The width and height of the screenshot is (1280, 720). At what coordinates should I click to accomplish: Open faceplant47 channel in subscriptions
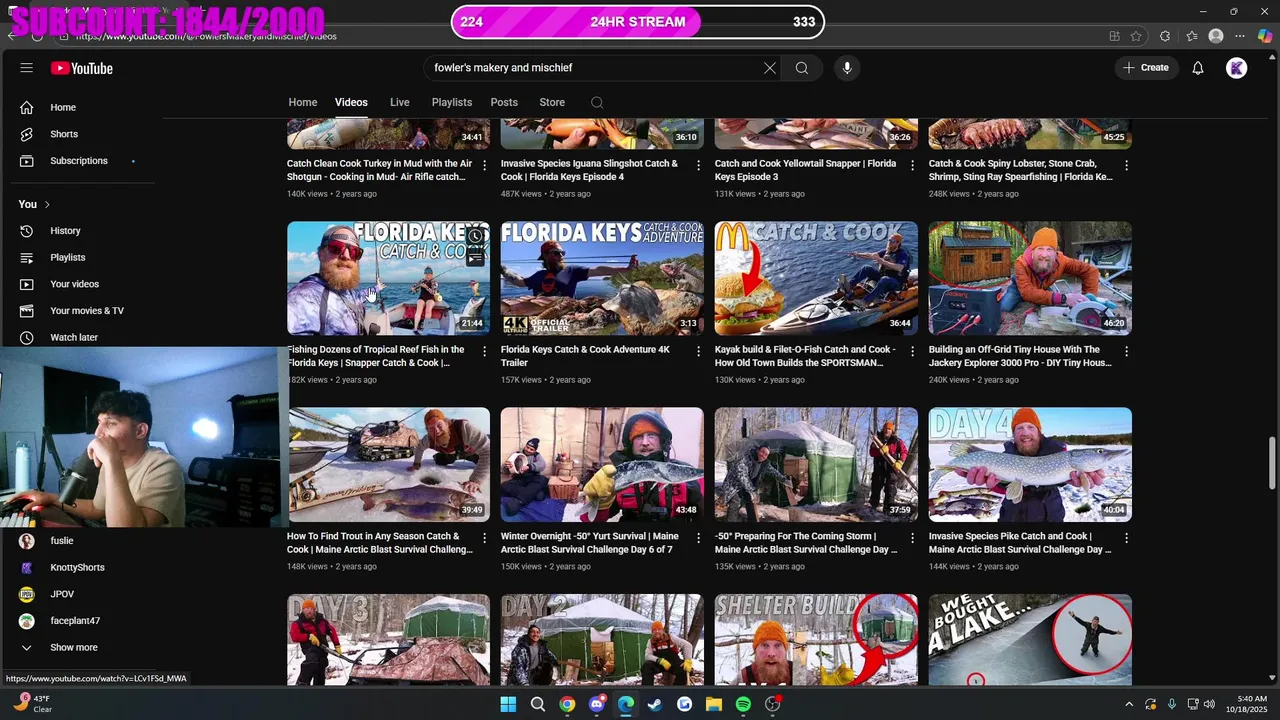pos(75,621)
